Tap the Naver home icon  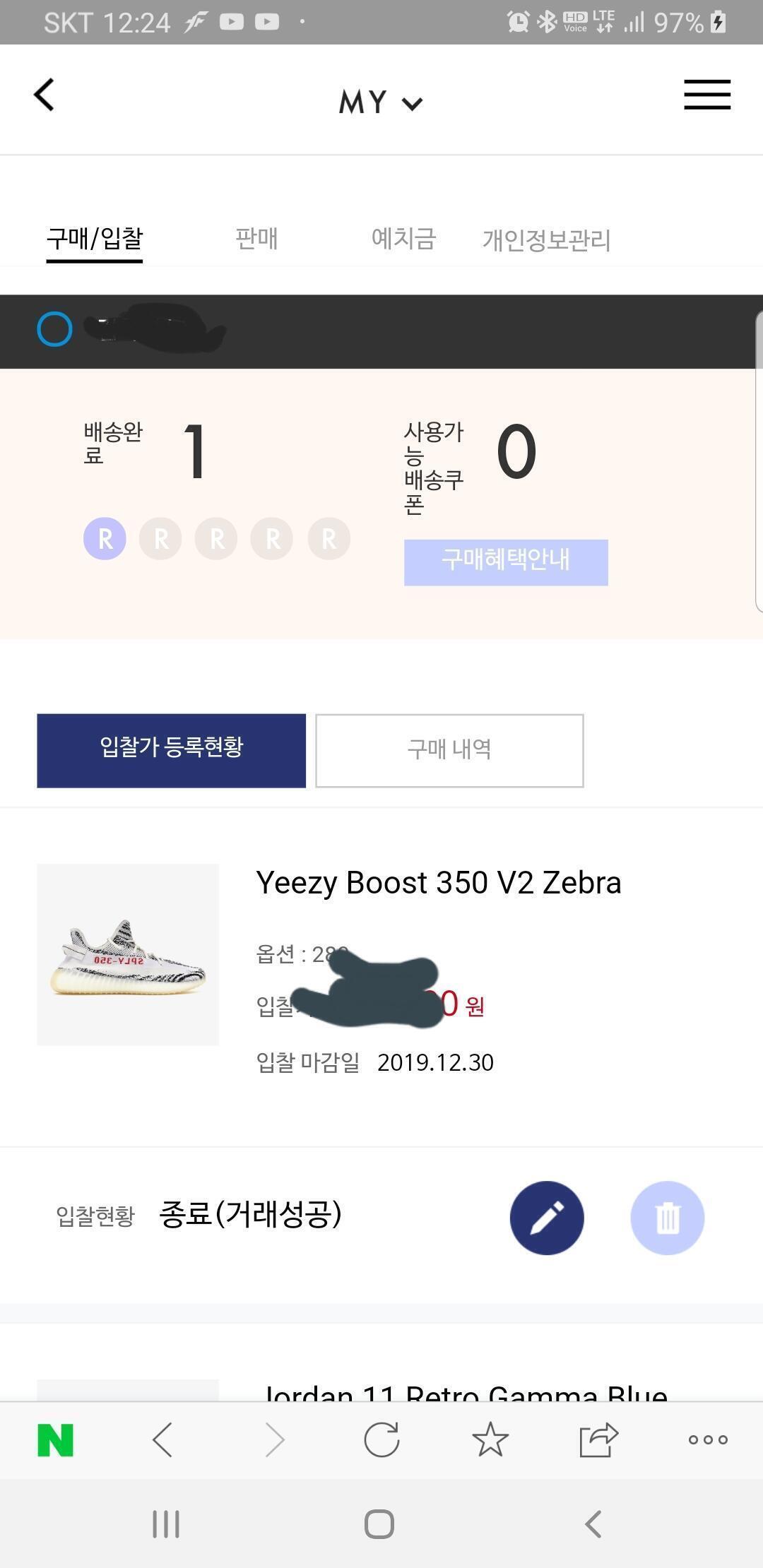tap(55, 1439)
